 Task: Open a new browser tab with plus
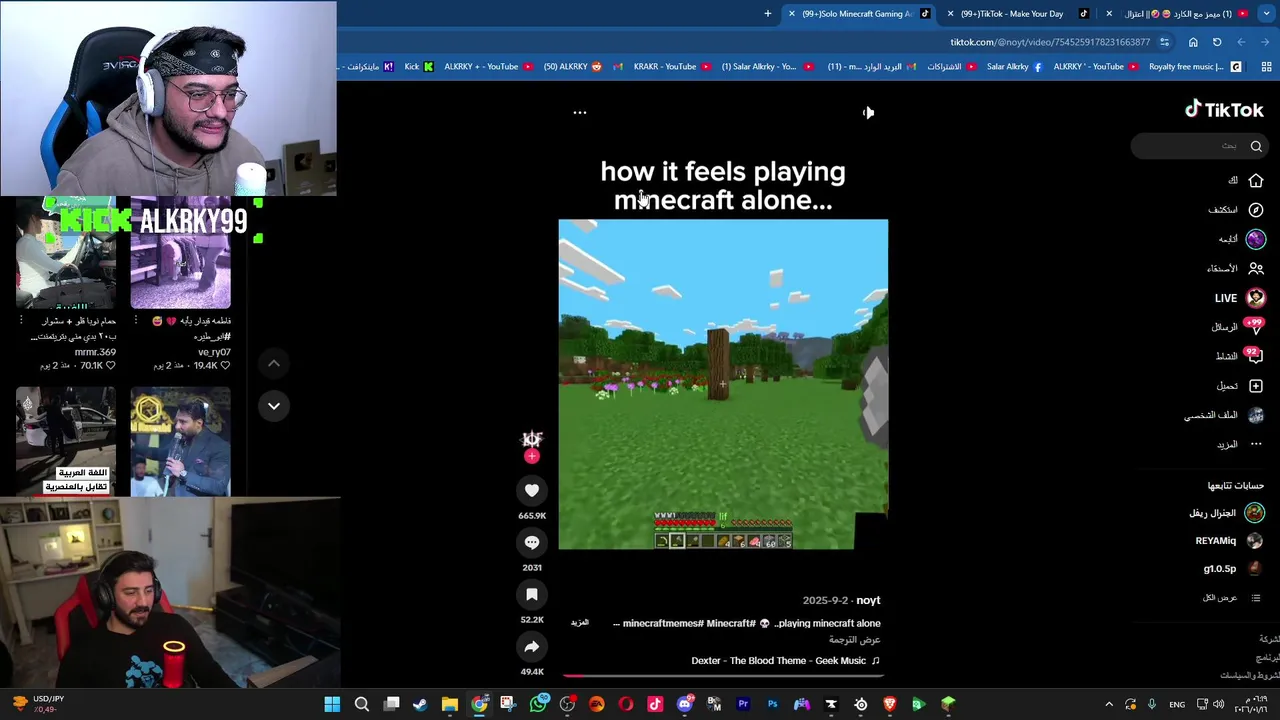click(x=768, y=14)
